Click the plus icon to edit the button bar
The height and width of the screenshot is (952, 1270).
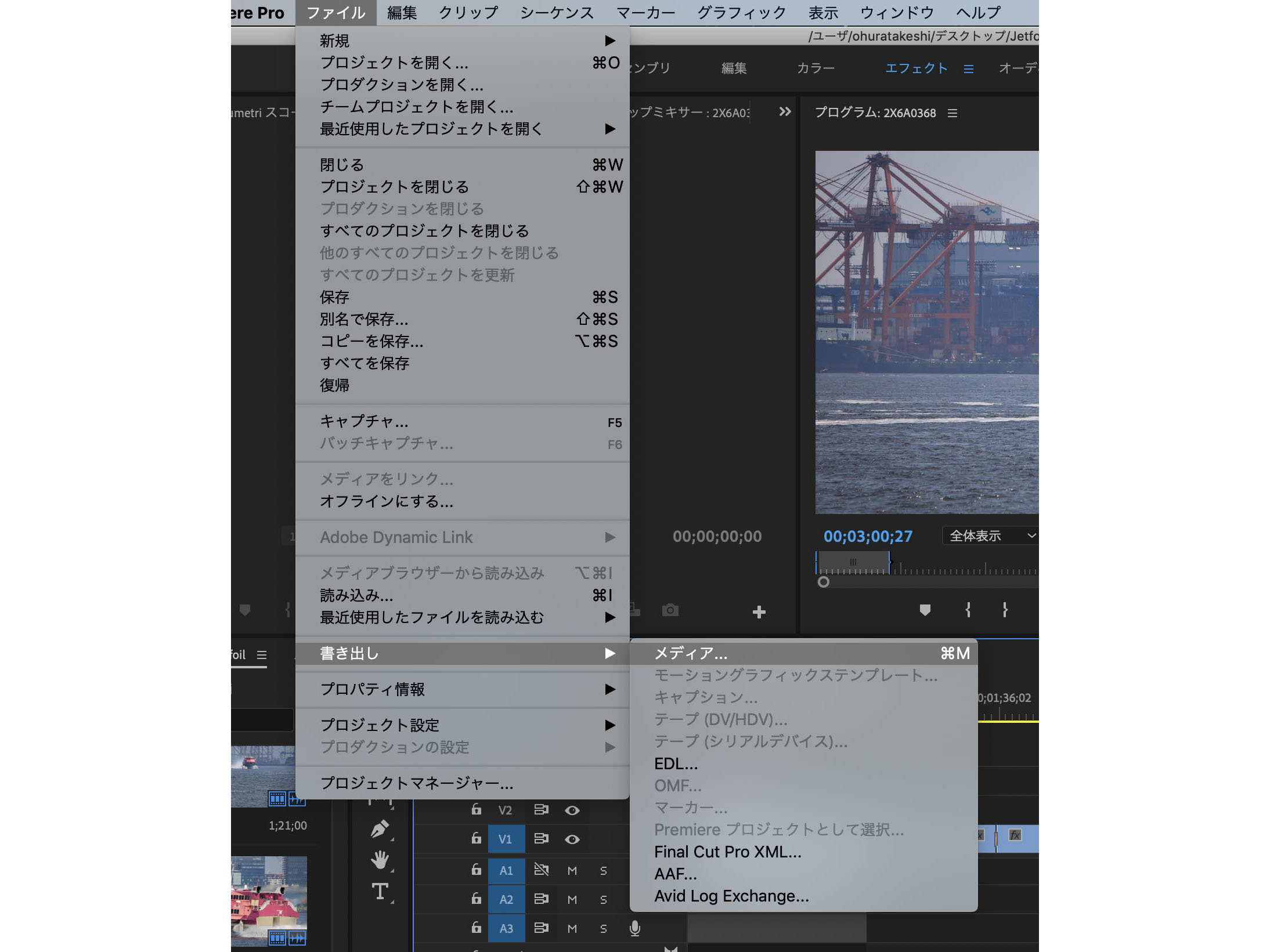pos(759,611)
